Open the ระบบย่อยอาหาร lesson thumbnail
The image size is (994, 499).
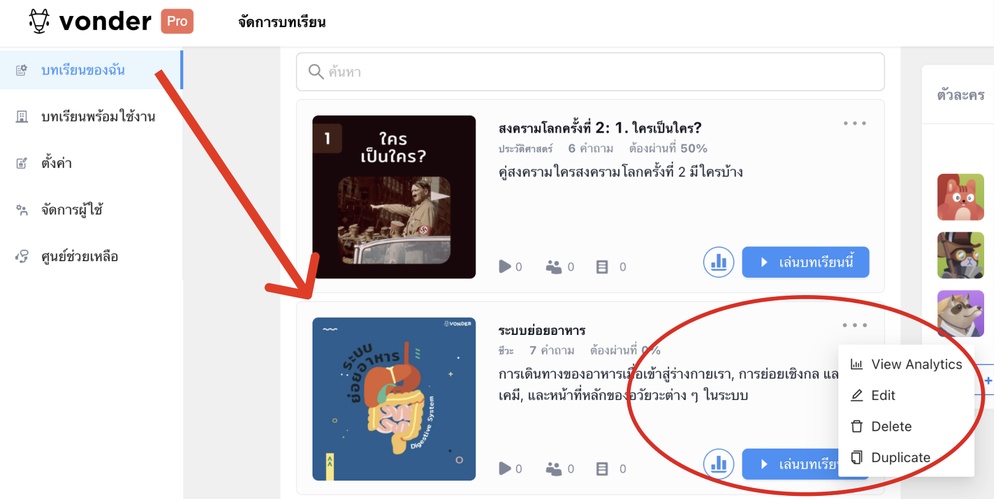click(394, 399)
